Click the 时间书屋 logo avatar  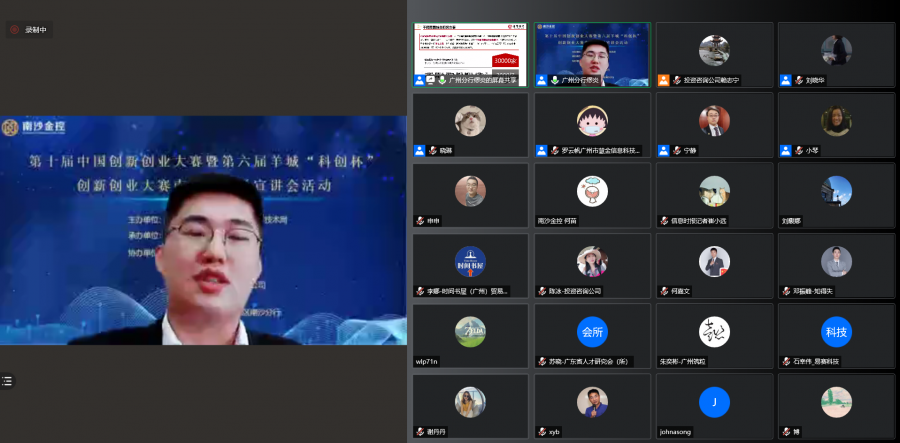coord(470,261)
